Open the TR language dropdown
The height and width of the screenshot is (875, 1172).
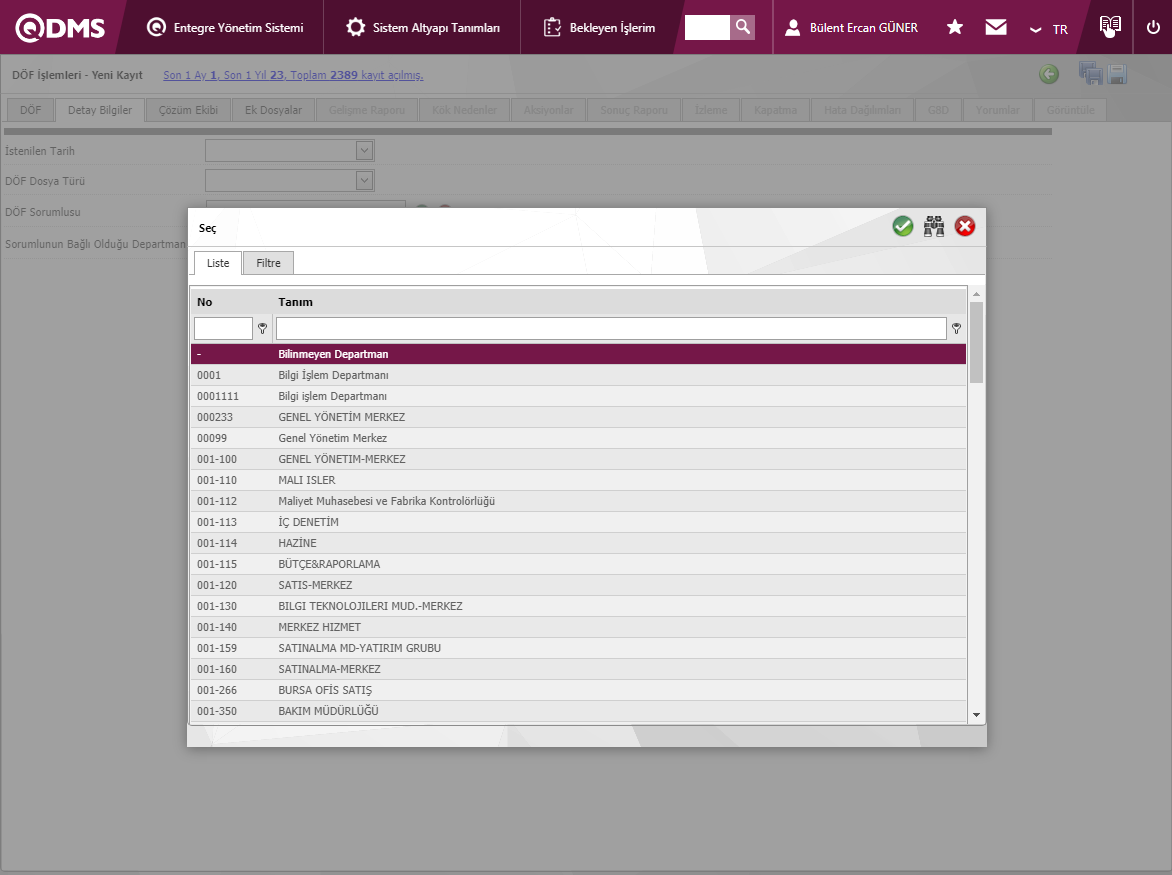pyautogui.click(x=1049, y=29)
